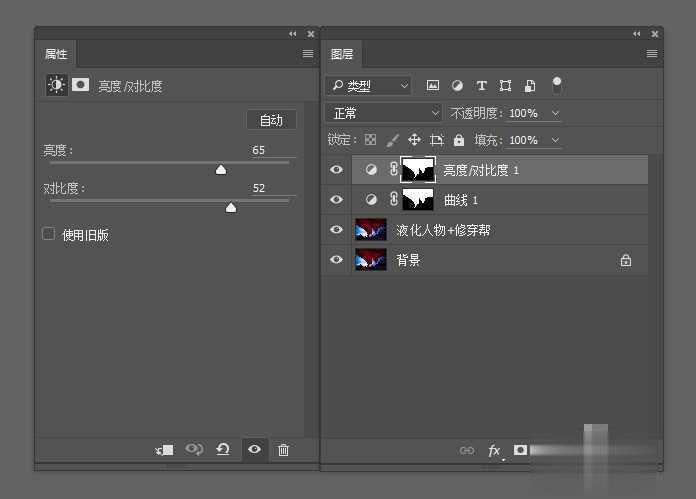Viewport: 696px width, 499px height.
Task: Open the Properties panel menu
Action: point(308,54)
